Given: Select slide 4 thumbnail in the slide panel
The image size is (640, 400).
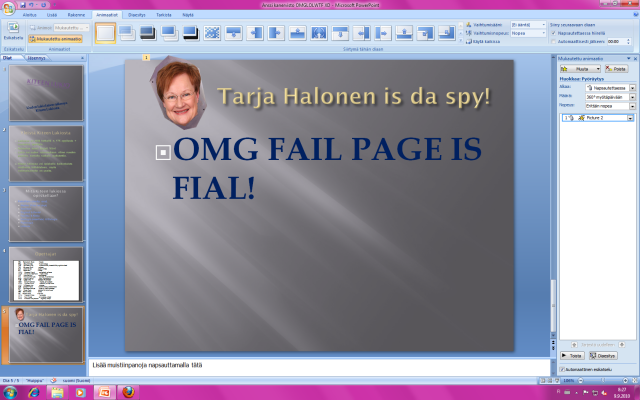Looking at the screenshot, I should coord(47,274).
